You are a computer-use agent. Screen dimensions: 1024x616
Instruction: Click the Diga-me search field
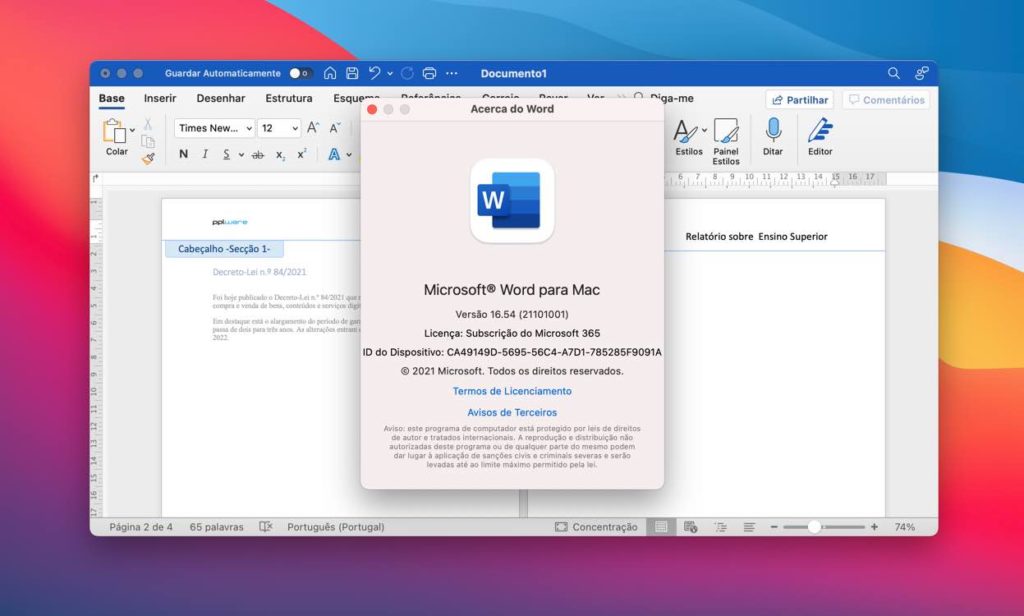coord(664,98)
